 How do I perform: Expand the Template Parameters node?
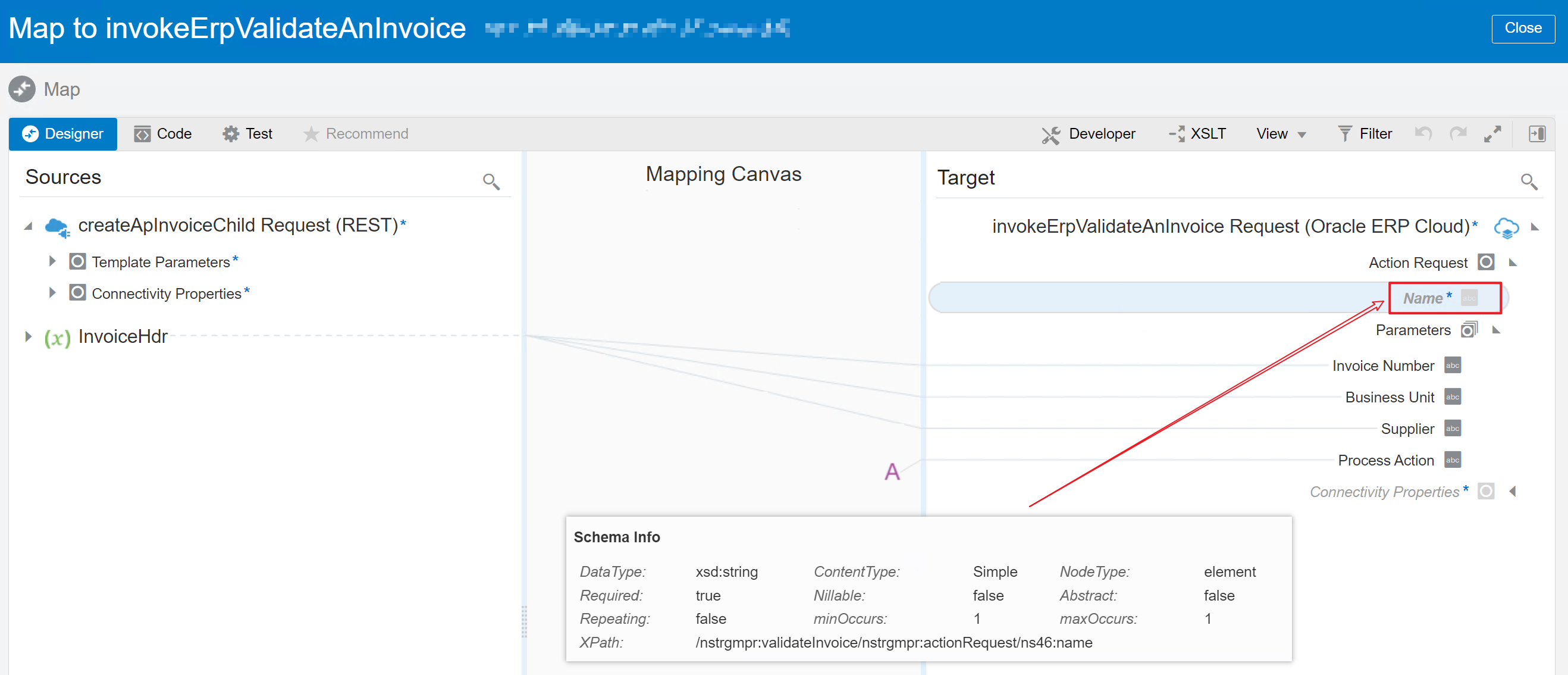coord(52,261)
